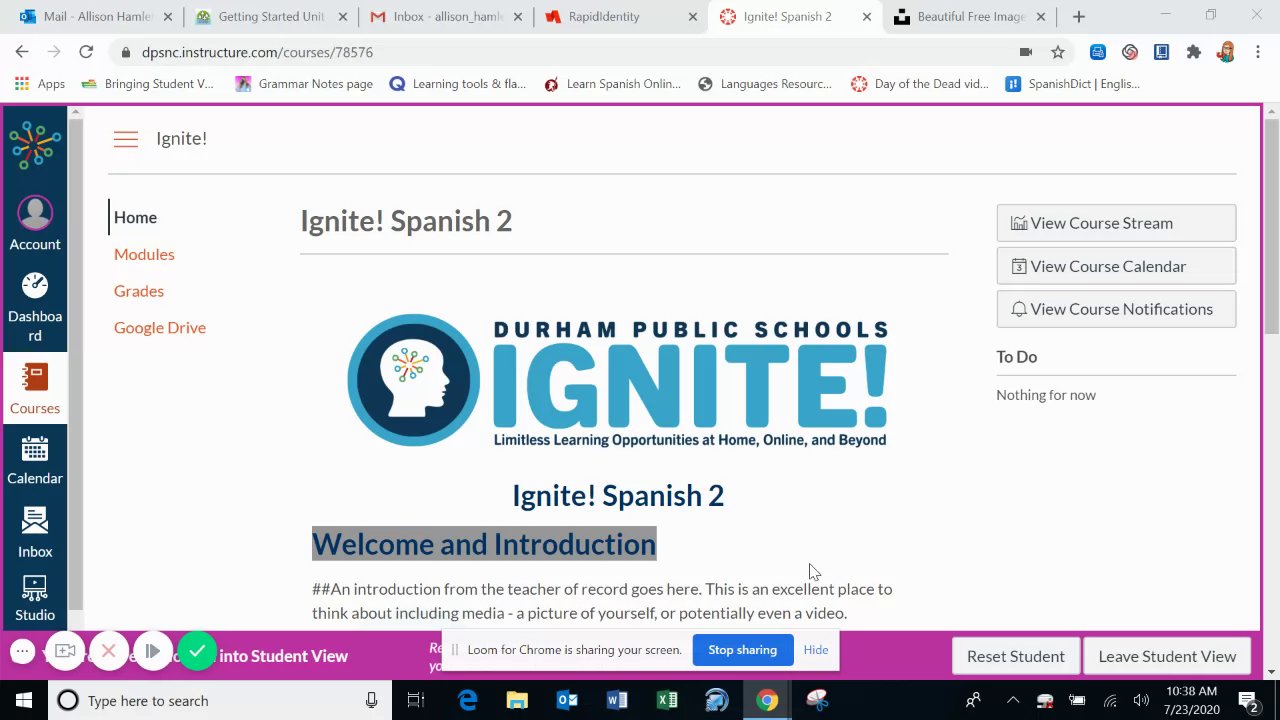Click Reset Student button
The height and width of the screenshot is (720, 1280).
(1015, 656)
